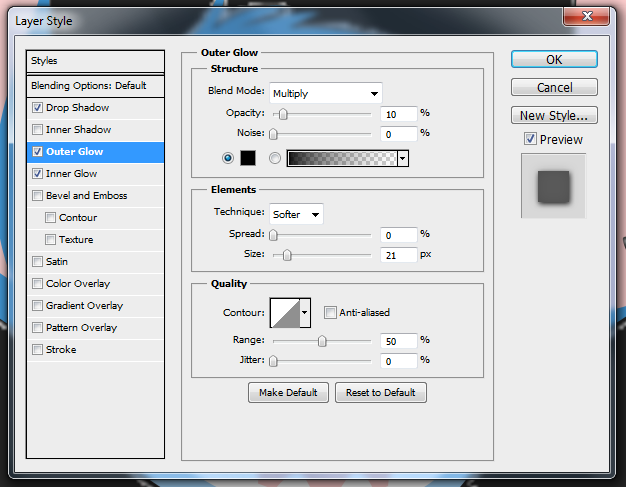Click the Spread slider handle
Viewport: 626px width, 487px height.
tap(273, 235)
